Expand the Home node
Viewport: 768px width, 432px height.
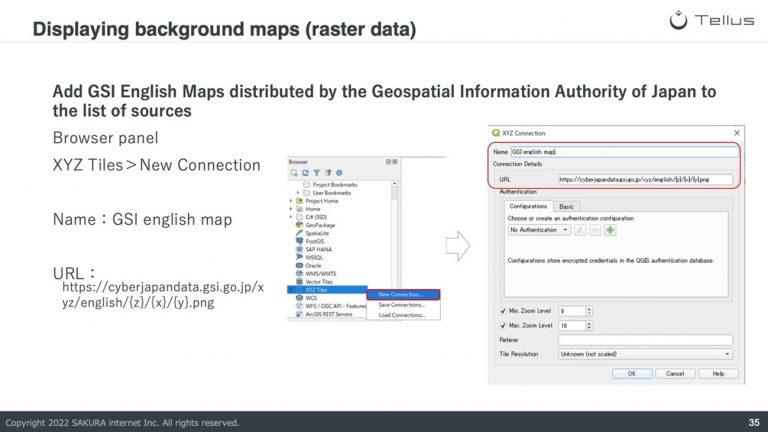click(291, 209)
